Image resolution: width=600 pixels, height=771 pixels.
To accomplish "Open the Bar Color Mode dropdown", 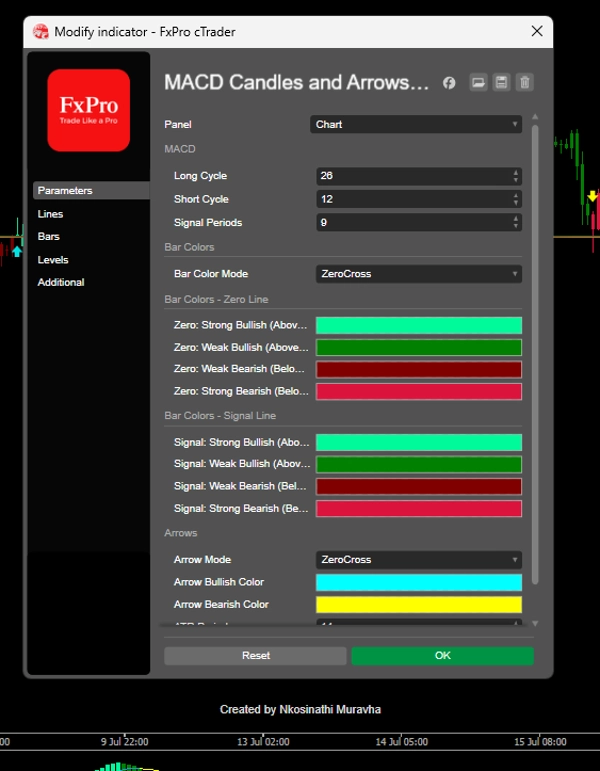I will (419, 274).
